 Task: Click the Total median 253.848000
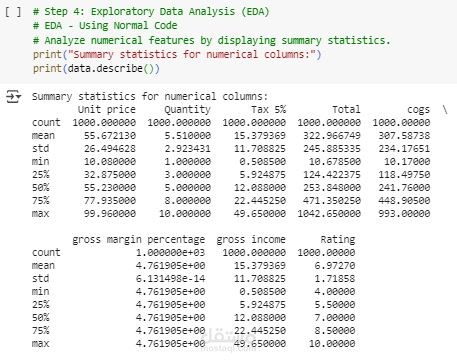(332, 188)
